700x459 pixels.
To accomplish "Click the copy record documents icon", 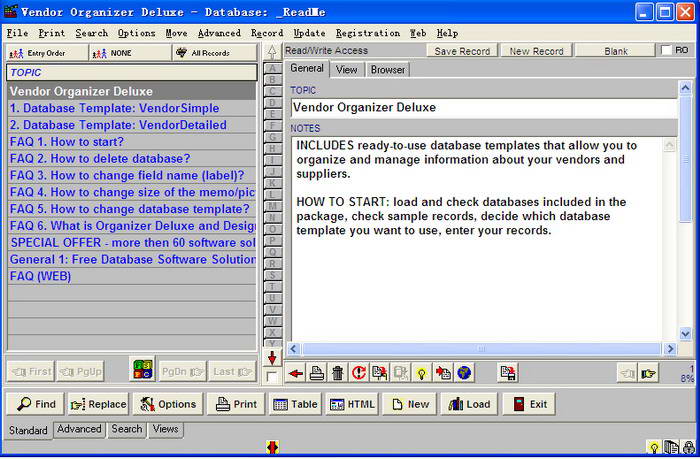I will (380, 373).
